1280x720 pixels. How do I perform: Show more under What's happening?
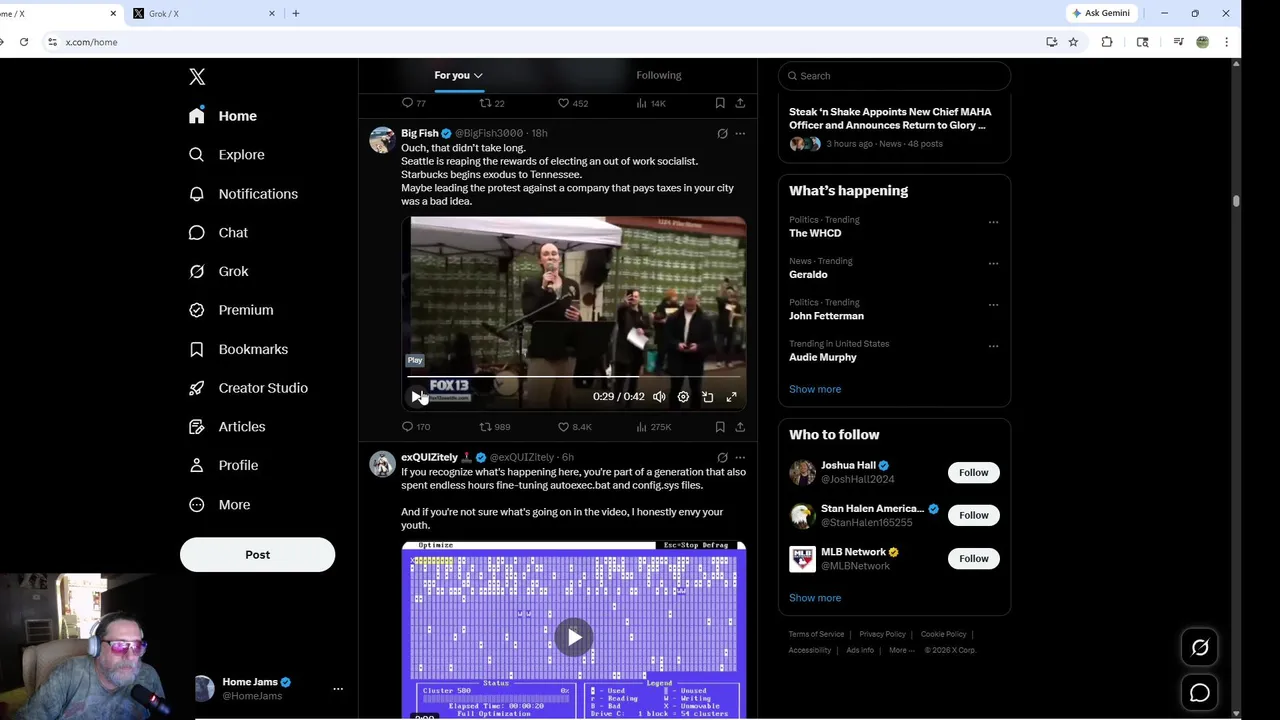click(x=815, y=389)
